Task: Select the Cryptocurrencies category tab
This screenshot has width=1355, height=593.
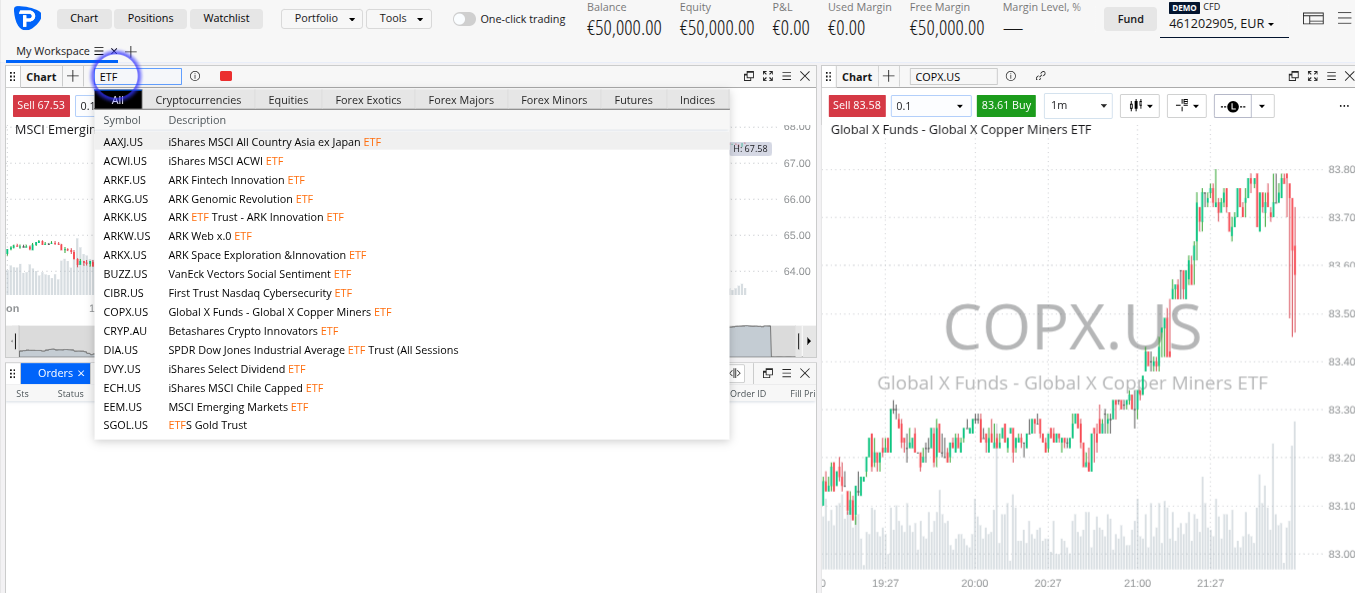Action: (198, 99)
